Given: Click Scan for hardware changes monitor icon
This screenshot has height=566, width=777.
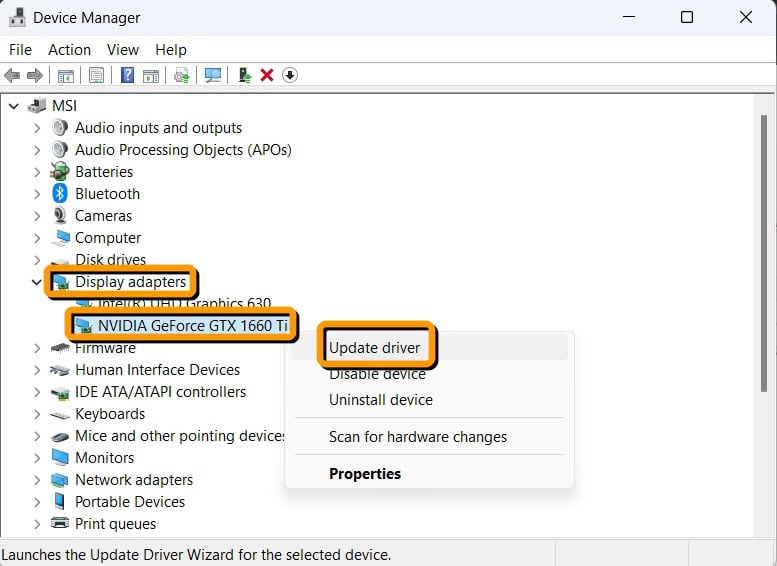Looking at the screenshot, I should pyautogui.click(x=212, y=76).
